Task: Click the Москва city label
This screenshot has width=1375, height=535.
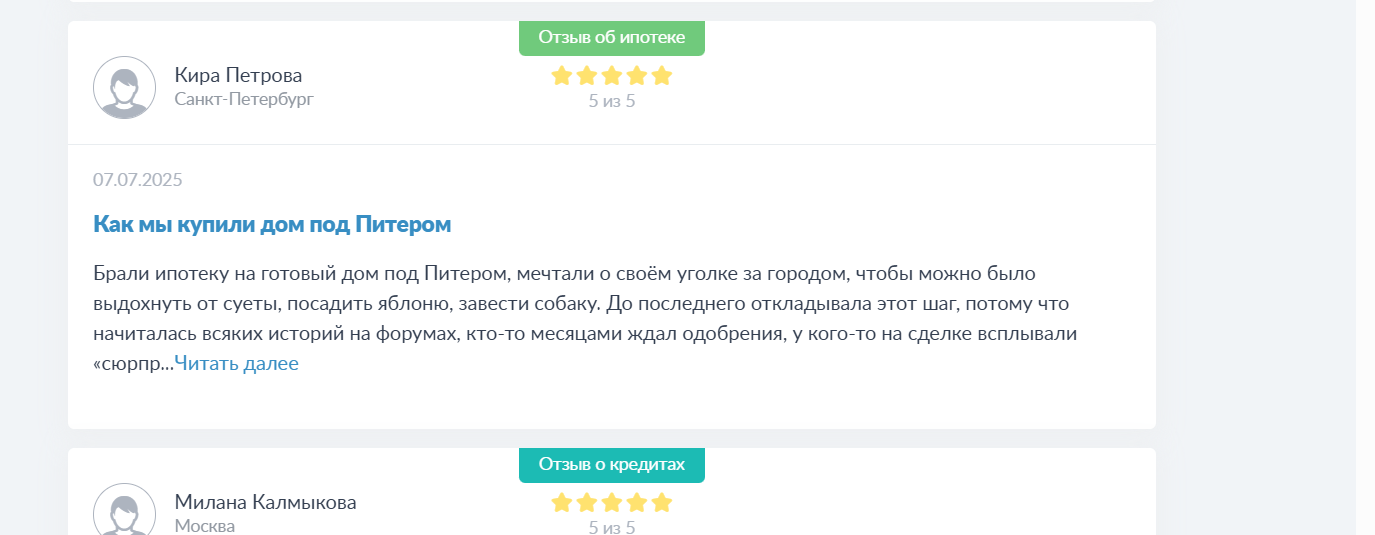Action: (205, 526)
